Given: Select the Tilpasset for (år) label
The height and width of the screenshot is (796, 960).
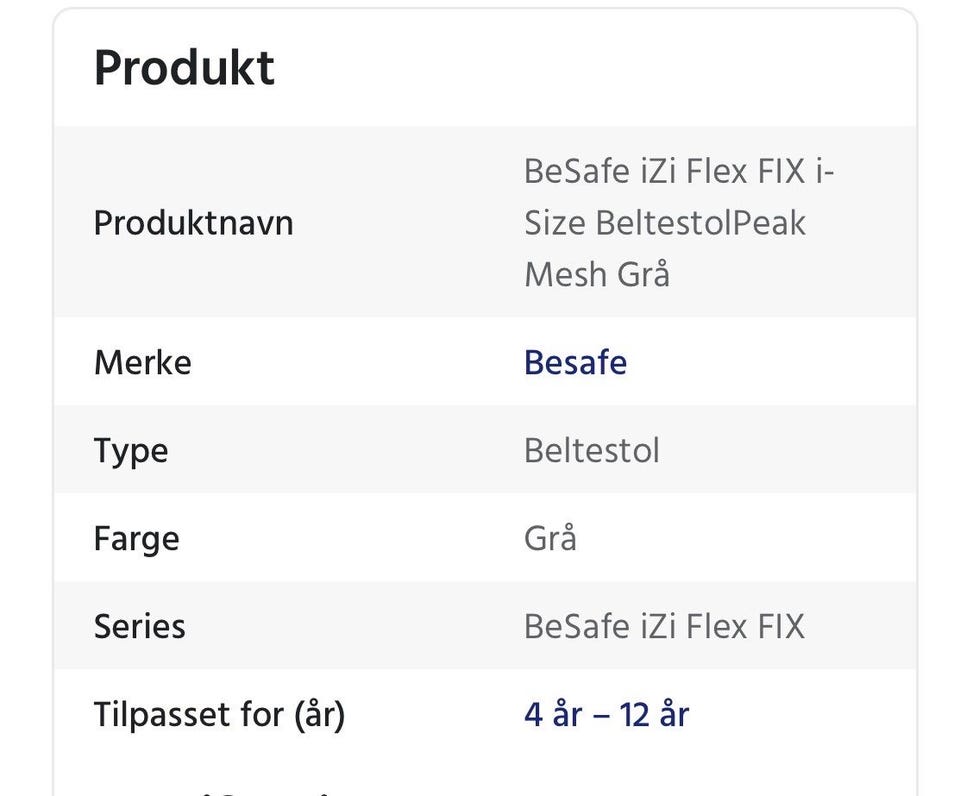Looking at the screenshot, I should (219, 714).
